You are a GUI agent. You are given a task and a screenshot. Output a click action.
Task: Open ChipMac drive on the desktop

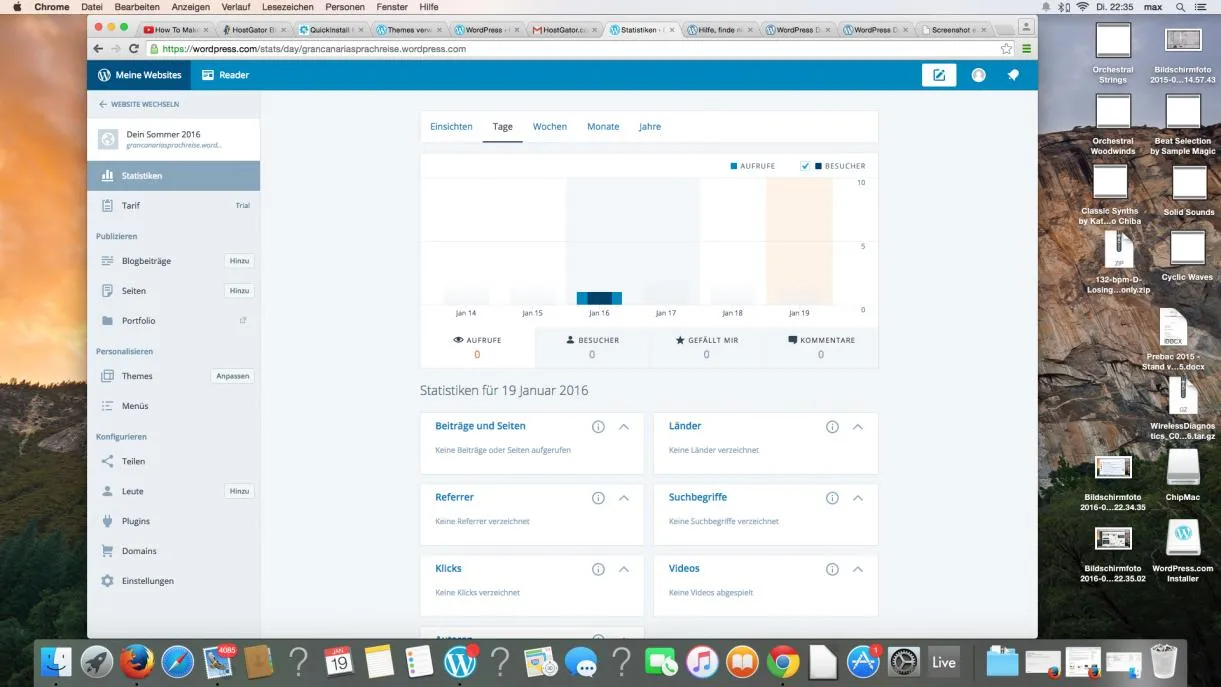point(1182,476)
